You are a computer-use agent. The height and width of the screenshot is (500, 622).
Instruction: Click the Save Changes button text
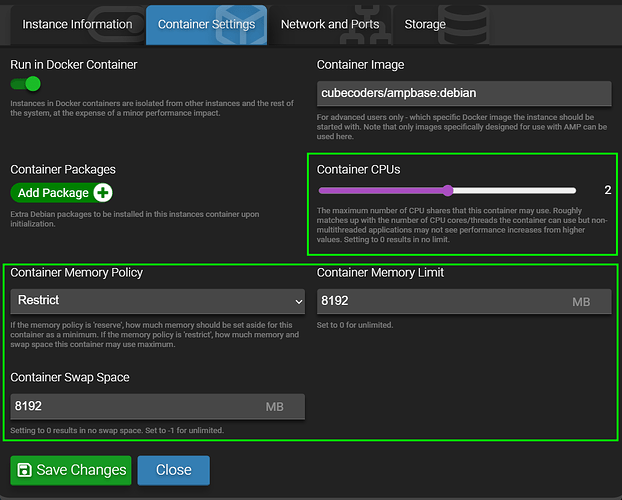[81, 470]
